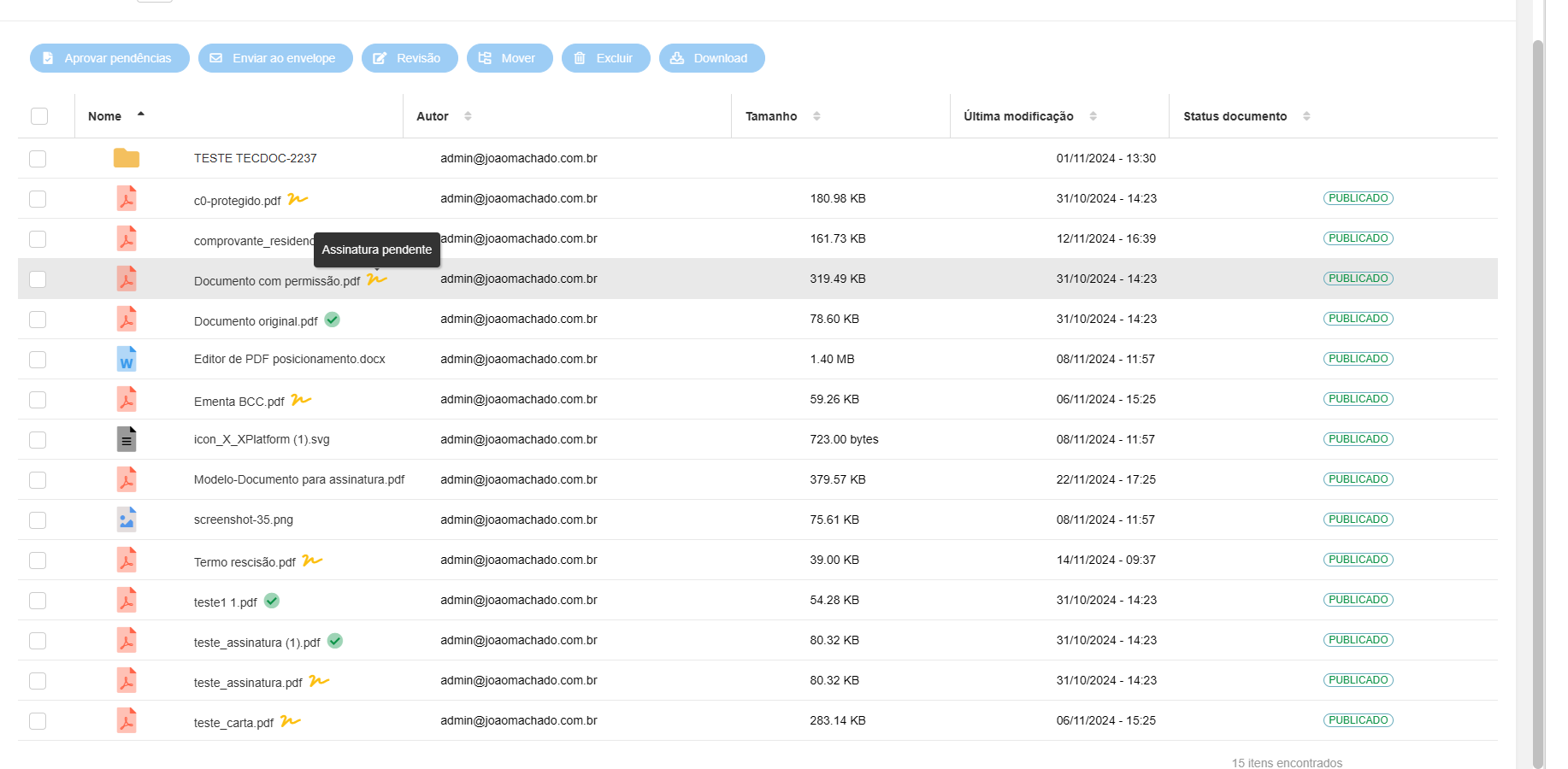1568x769 pixels.
Task: Click the Word icon for Editor de PDF posicionamento.docx
Action: [127, 359]
